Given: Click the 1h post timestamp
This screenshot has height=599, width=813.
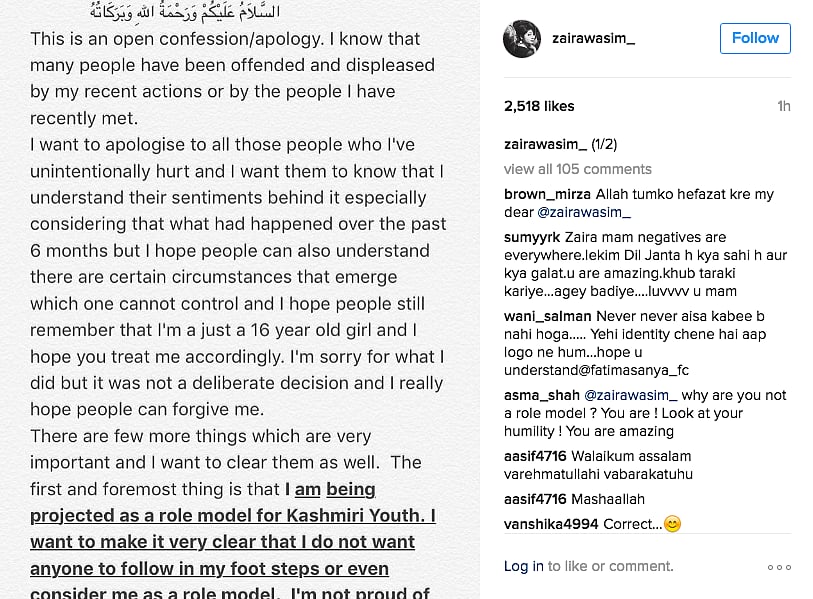Looking at the screenshot, I should pyautogui.click(x=783, y=106).
